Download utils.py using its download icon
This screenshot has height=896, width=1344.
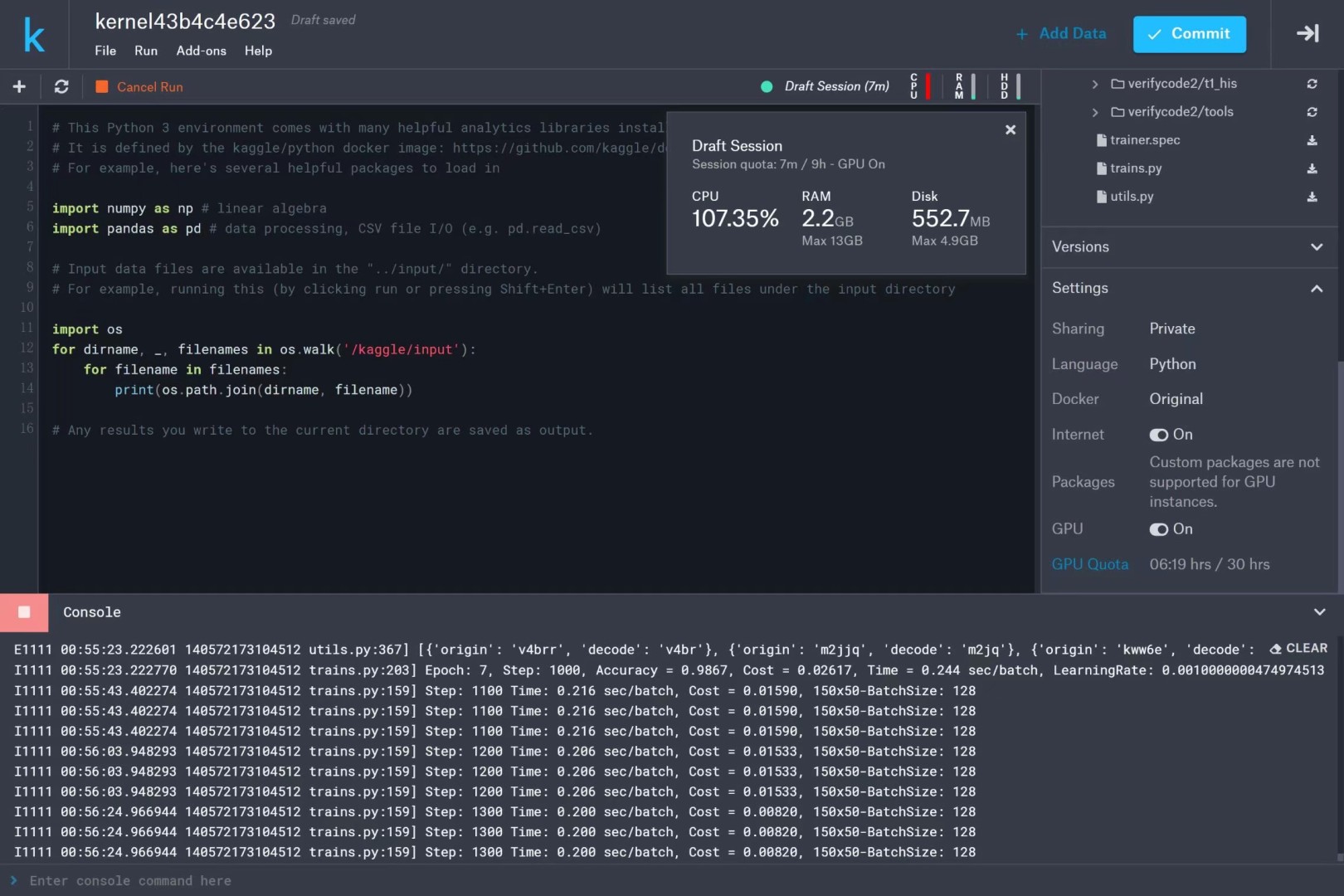1312,197
